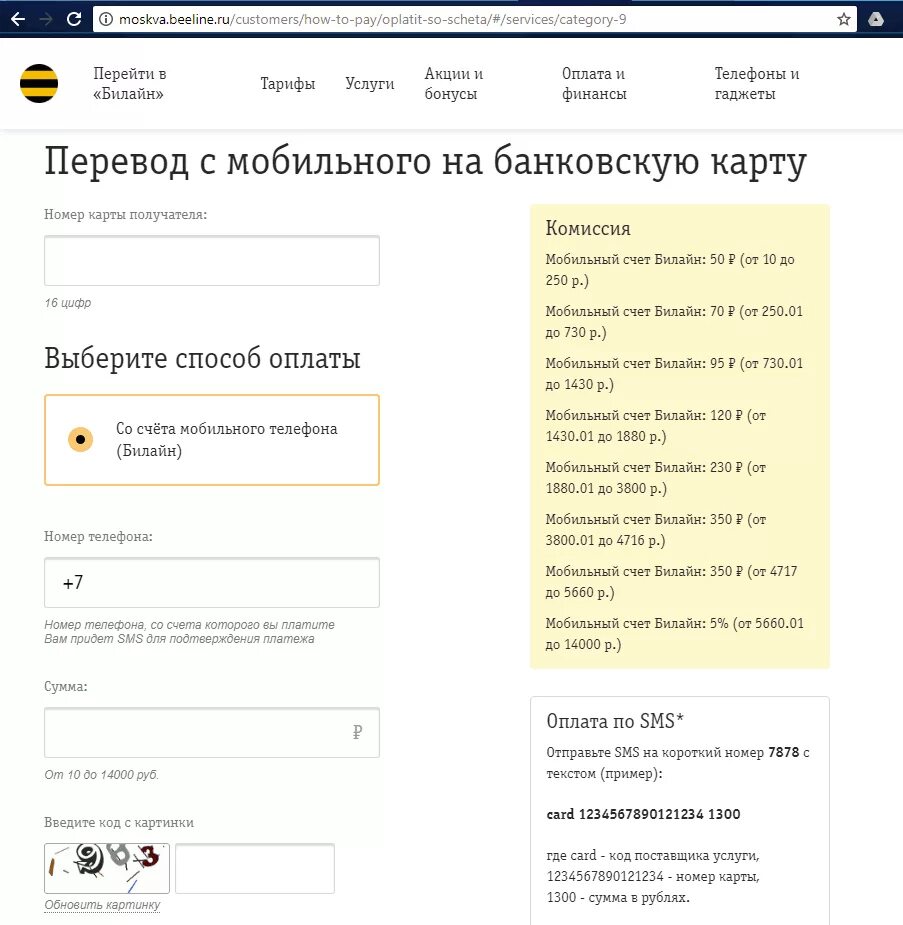Focus the Номер карты получателя field

pos(212,261)
